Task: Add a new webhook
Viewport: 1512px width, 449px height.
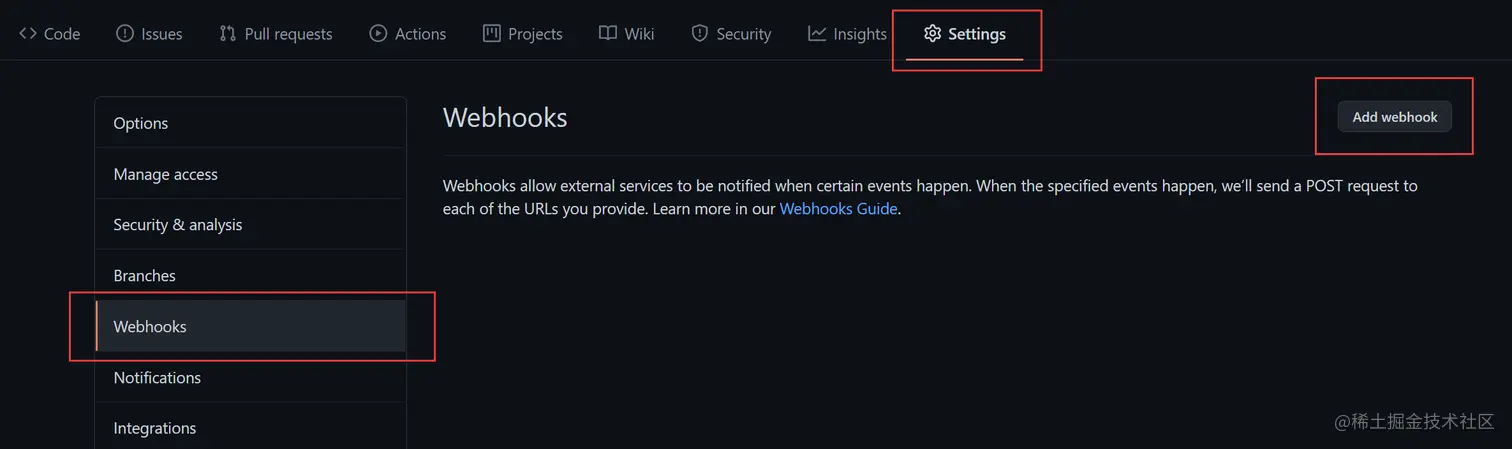Action: [1395, 117]
